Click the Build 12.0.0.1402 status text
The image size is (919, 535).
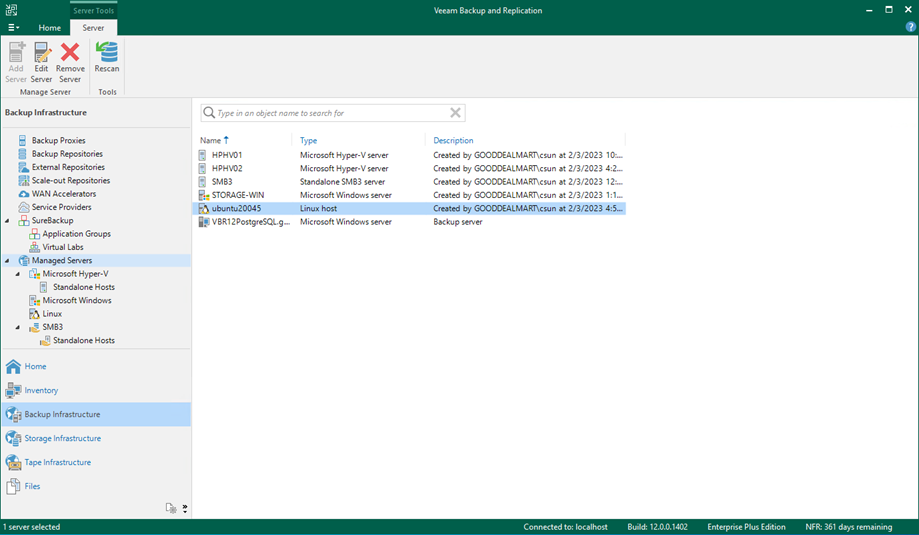[657, 527]
